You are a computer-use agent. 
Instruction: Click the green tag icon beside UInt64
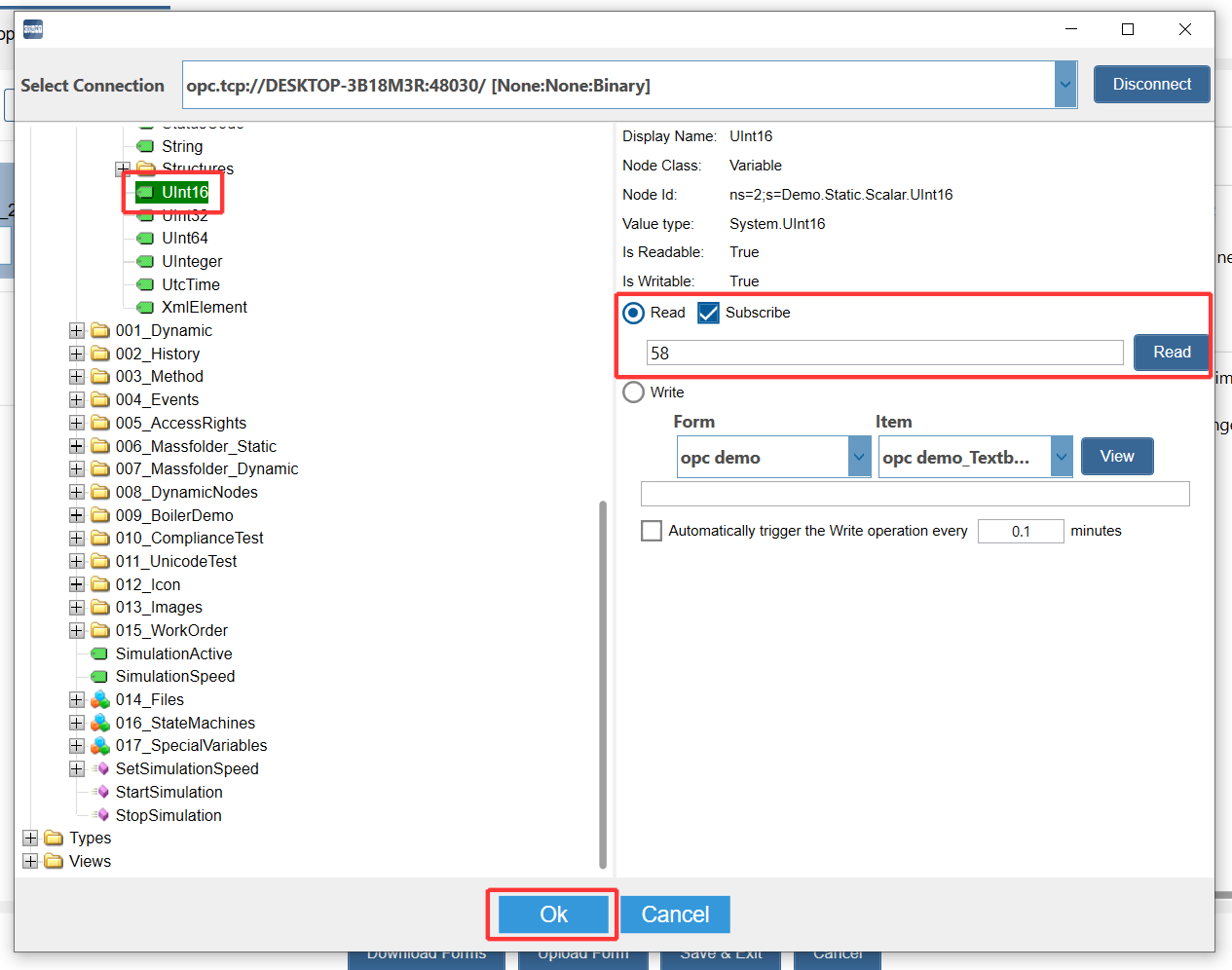(145, 239)
